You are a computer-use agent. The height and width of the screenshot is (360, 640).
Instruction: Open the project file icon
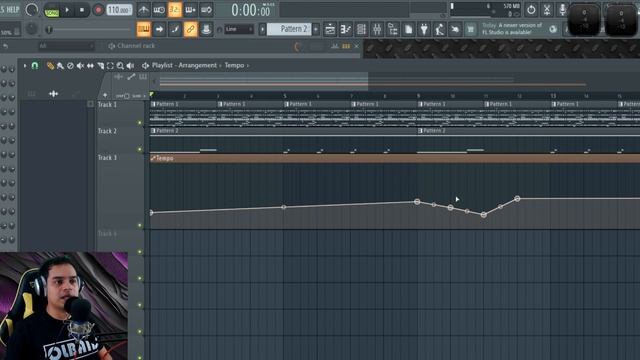tap(408, 29)
